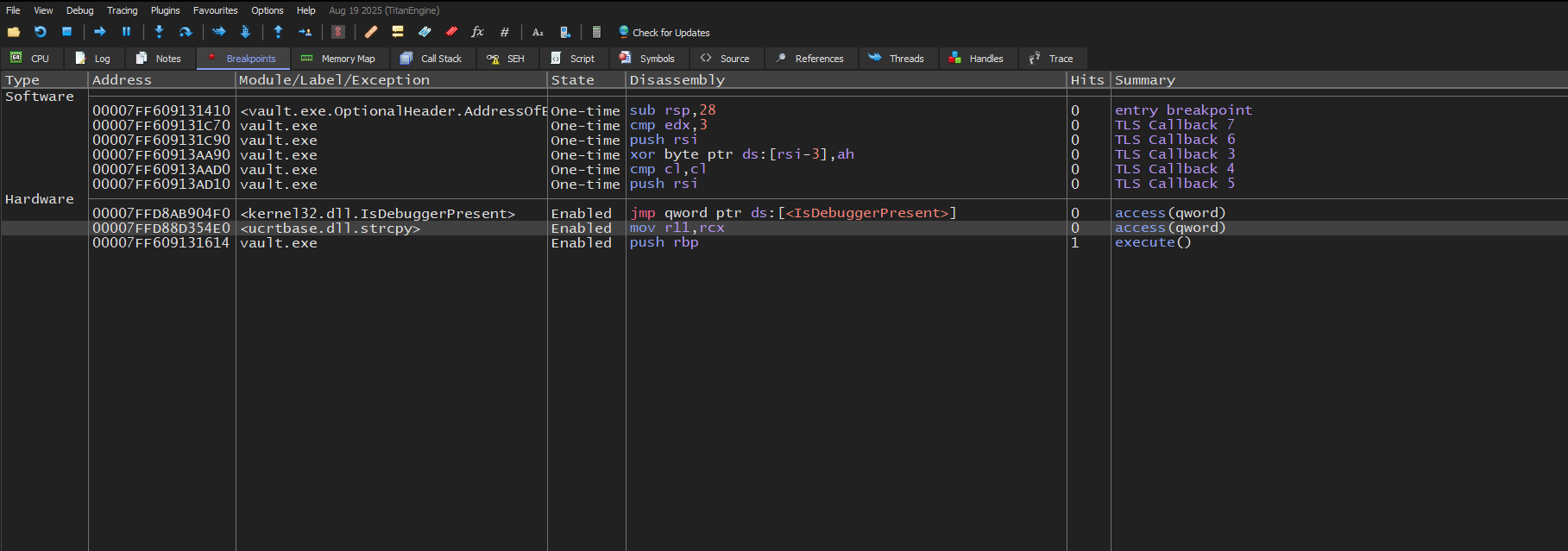Start trace into animation
1568x551 pixels.
pos(219,32)
